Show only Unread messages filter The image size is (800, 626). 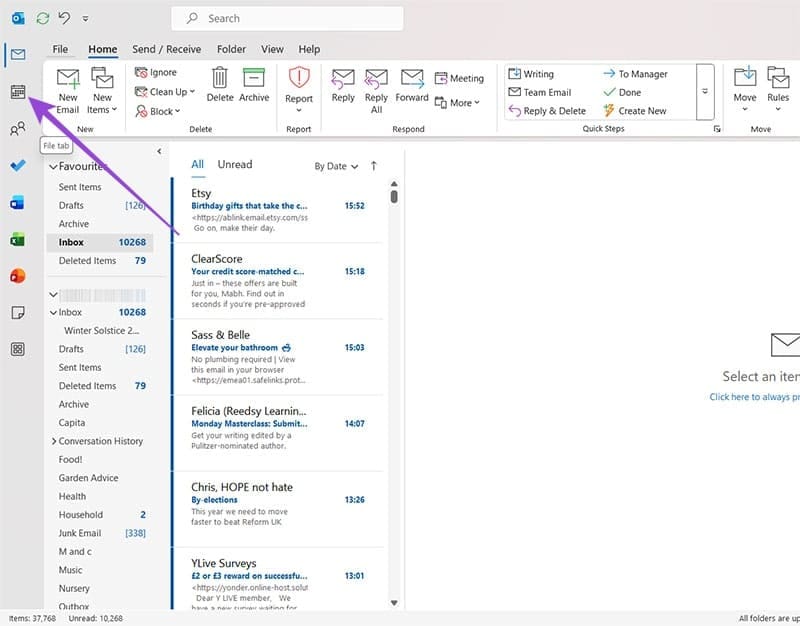point(235,165)
